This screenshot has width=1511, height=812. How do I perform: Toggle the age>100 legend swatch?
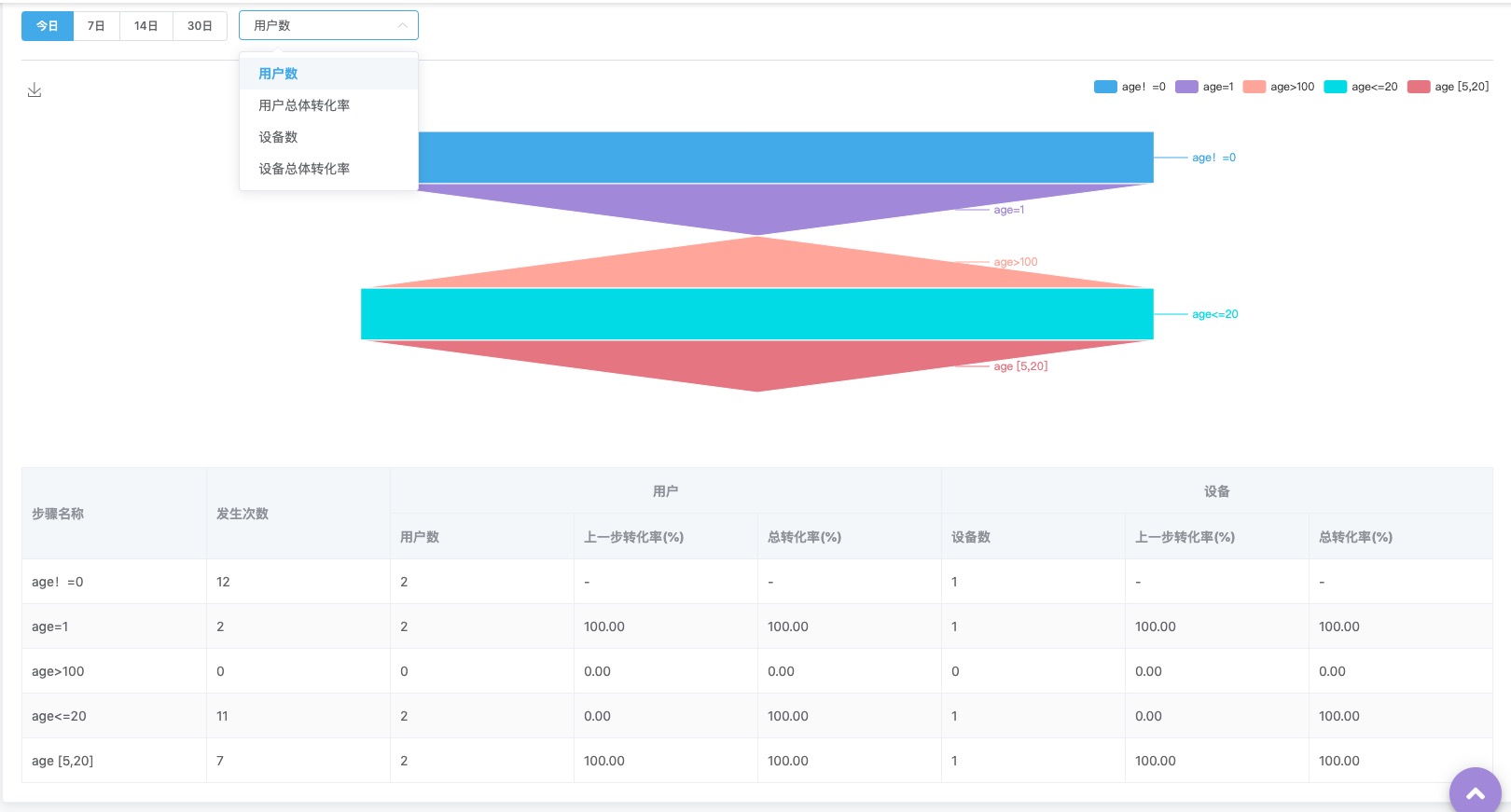tap(1255, 87)
